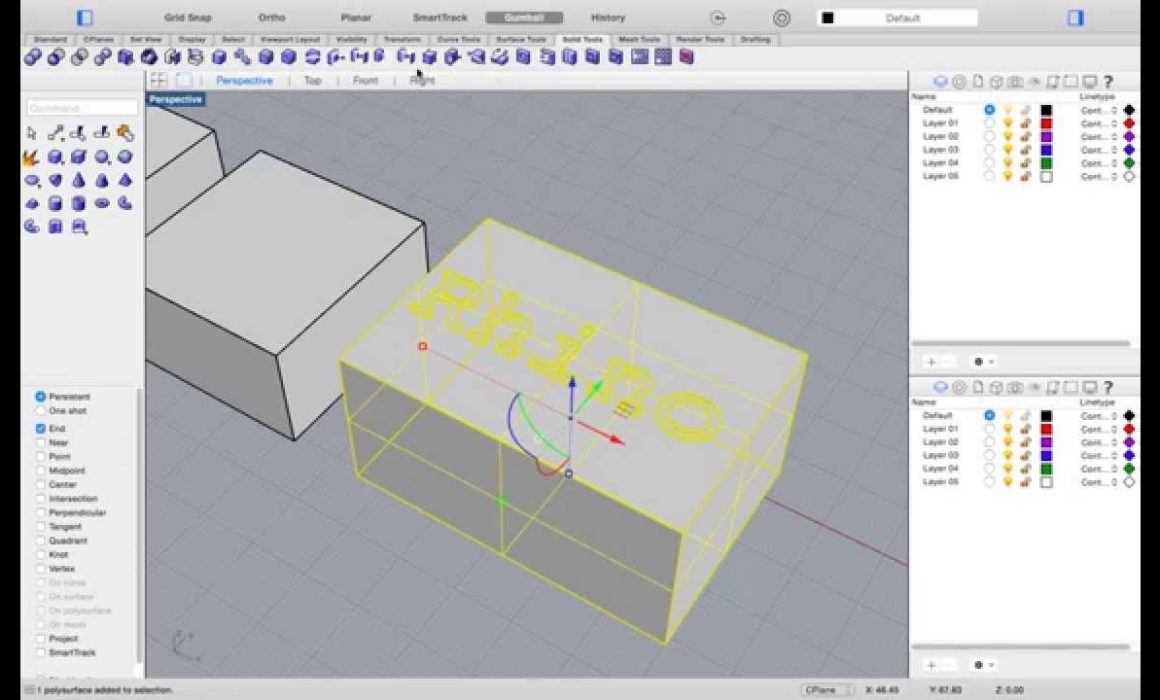Toggle Ortho mode in top bar

click(x=272, y=18)
